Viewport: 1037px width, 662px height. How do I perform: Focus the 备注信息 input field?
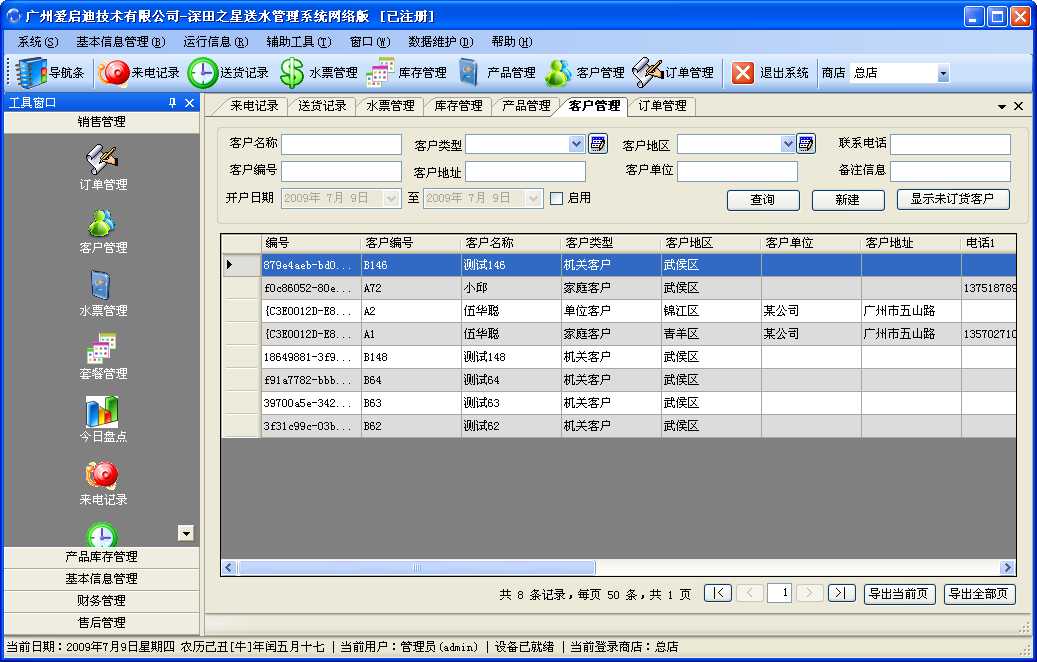point(950,171)
